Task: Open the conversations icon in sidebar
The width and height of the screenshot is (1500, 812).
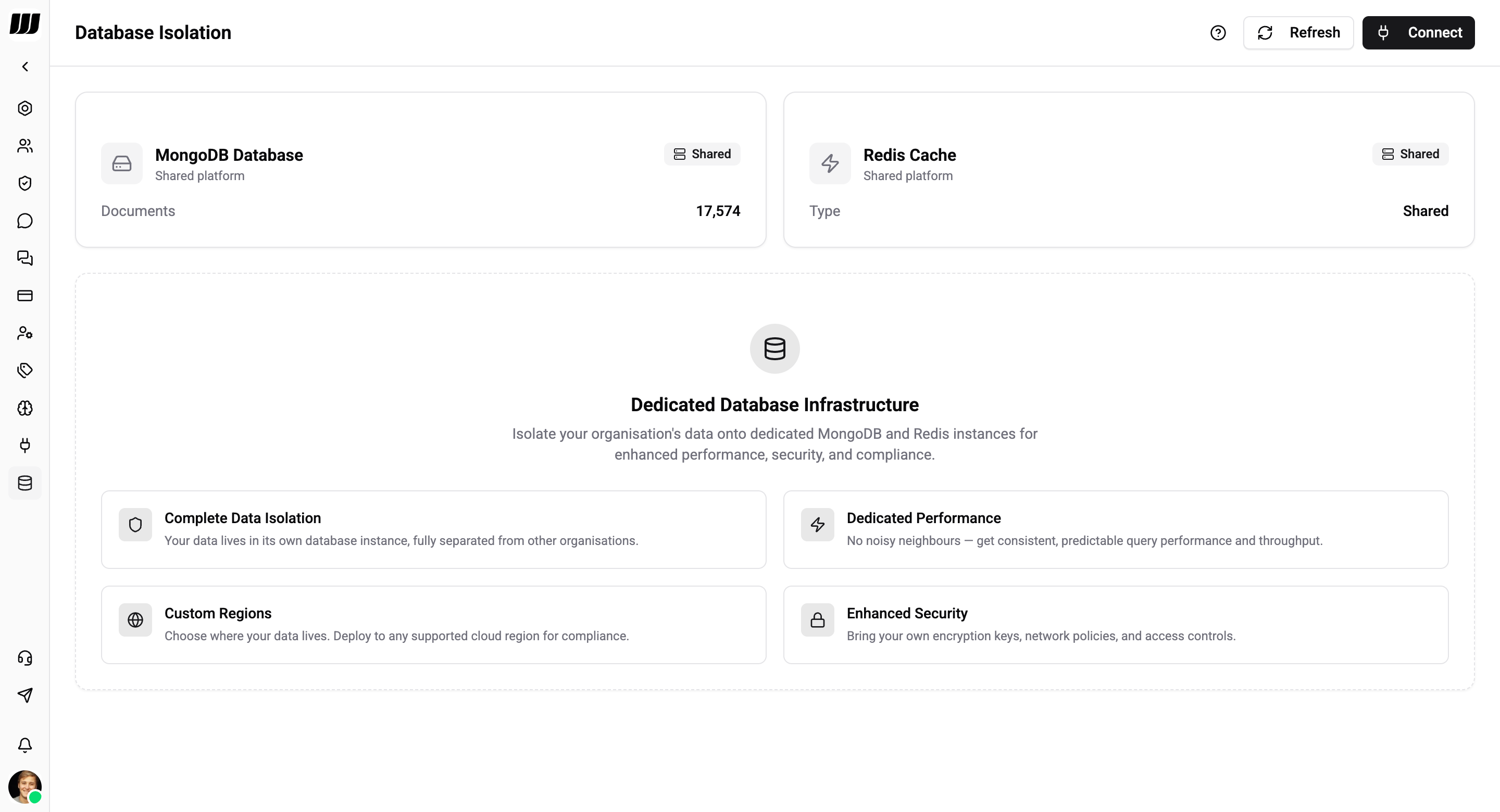Action: click(25, 259)
